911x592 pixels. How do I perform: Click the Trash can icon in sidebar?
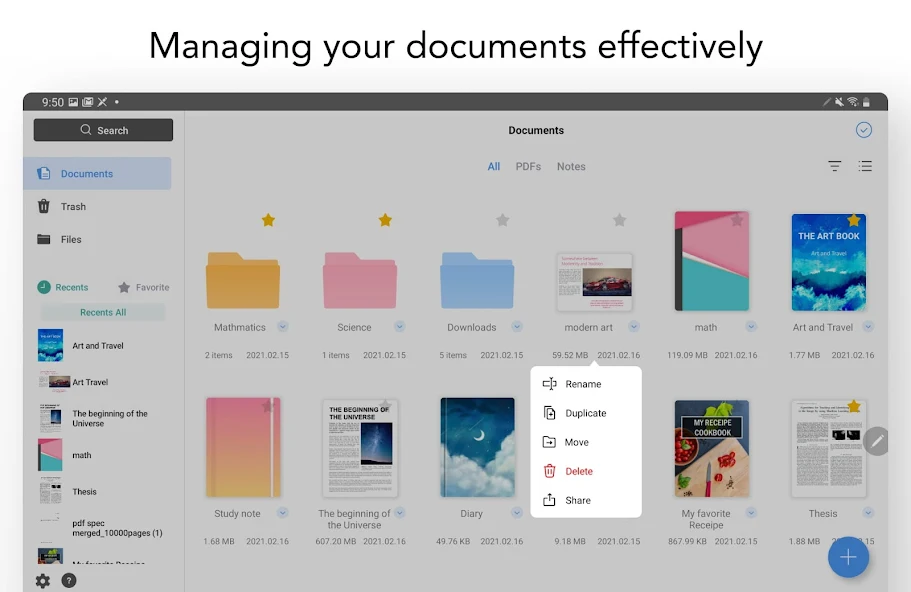click(44, 206)
